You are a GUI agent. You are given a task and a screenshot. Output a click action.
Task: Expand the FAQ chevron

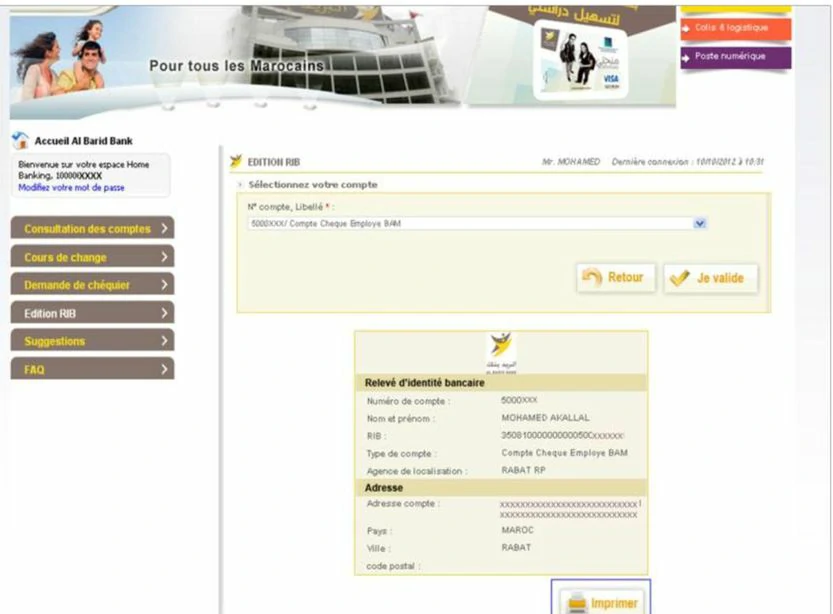tap(164, 369)
